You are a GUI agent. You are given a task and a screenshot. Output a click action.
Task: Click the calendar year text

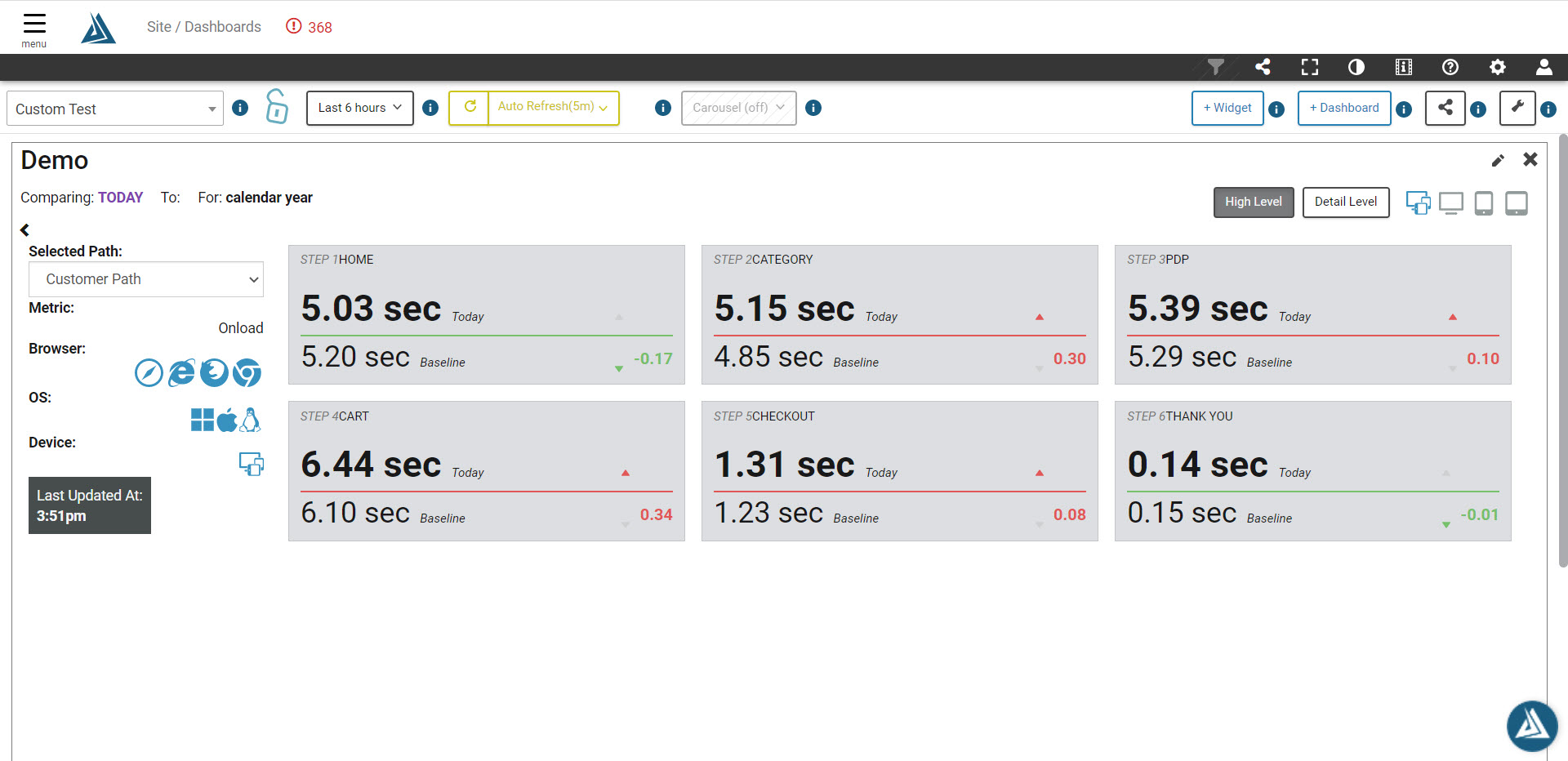coord(269,198)
